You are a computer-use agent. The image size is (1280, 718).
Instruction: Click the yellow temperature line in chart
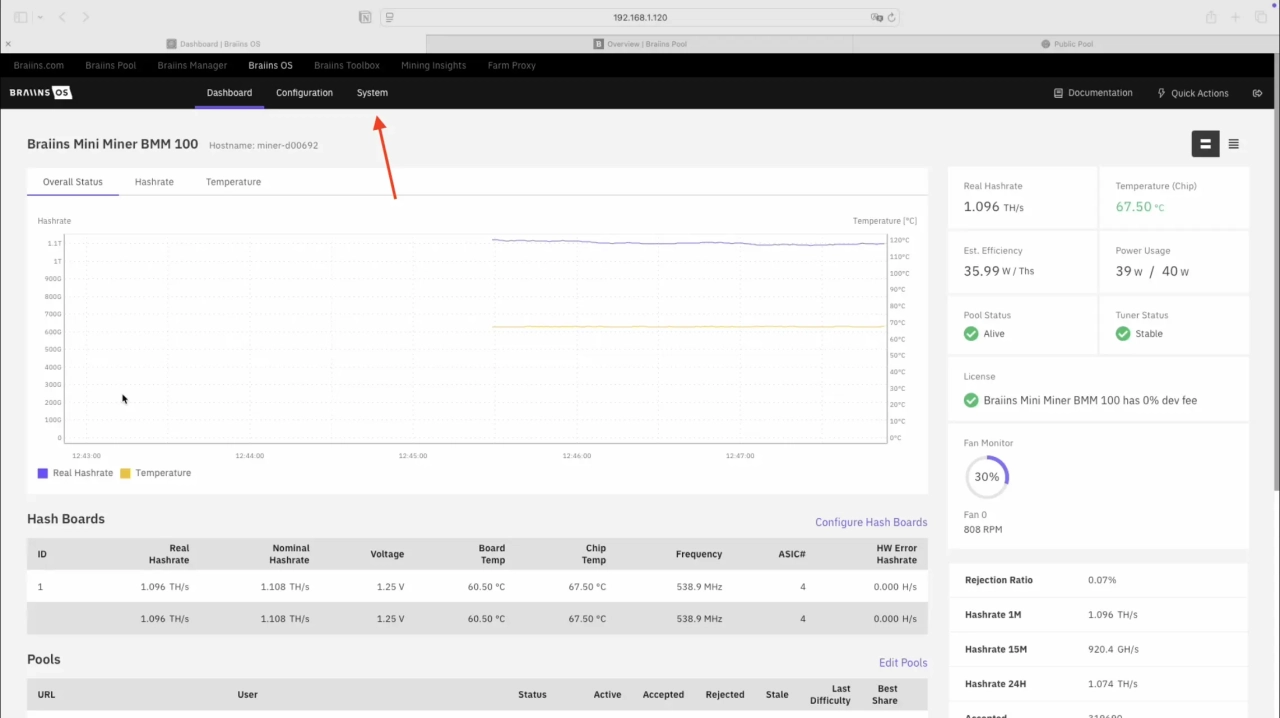(688, 327)
